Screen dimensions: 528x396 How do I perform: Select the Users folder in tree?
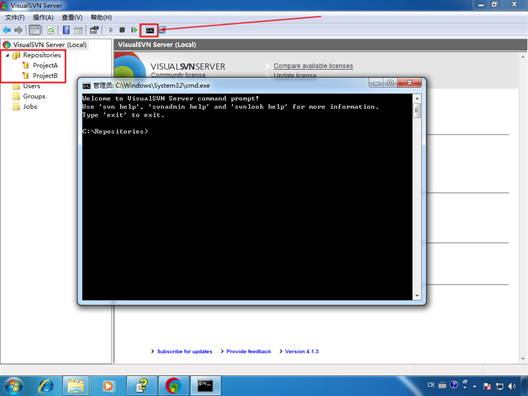pos(31,86)
